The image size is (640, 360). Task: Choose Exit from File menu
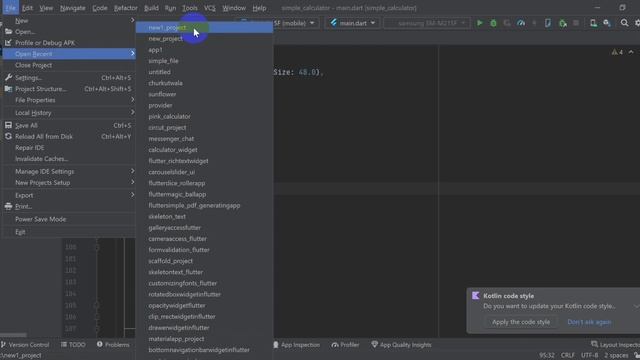pyautogui.click(x=69, y=232)
